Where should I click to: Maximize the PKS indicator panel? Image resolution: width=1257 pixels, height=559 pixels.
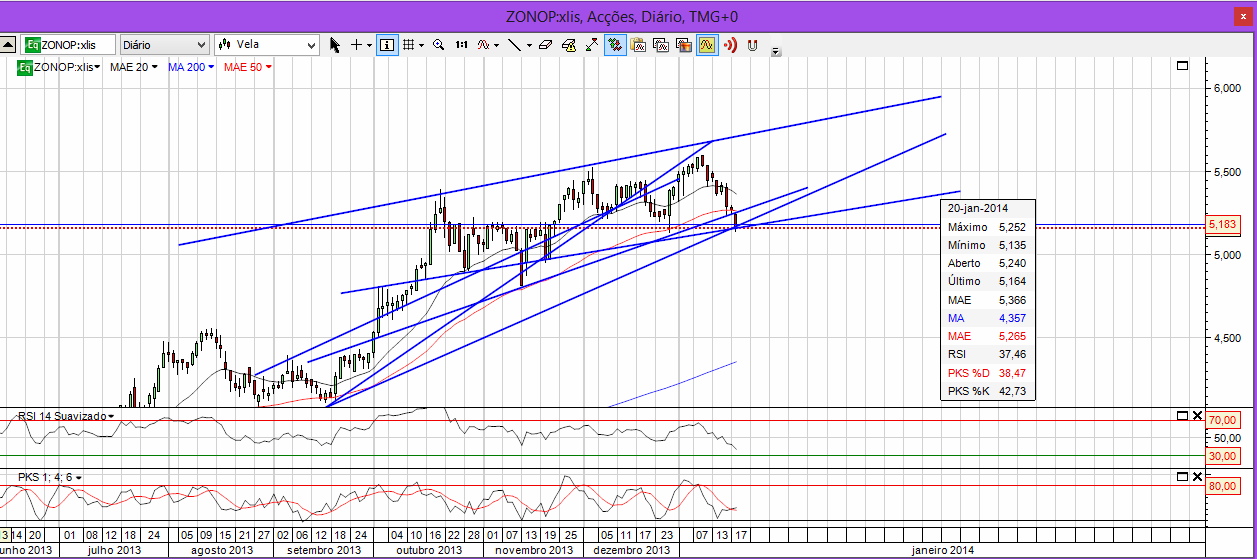(1182, 477)
